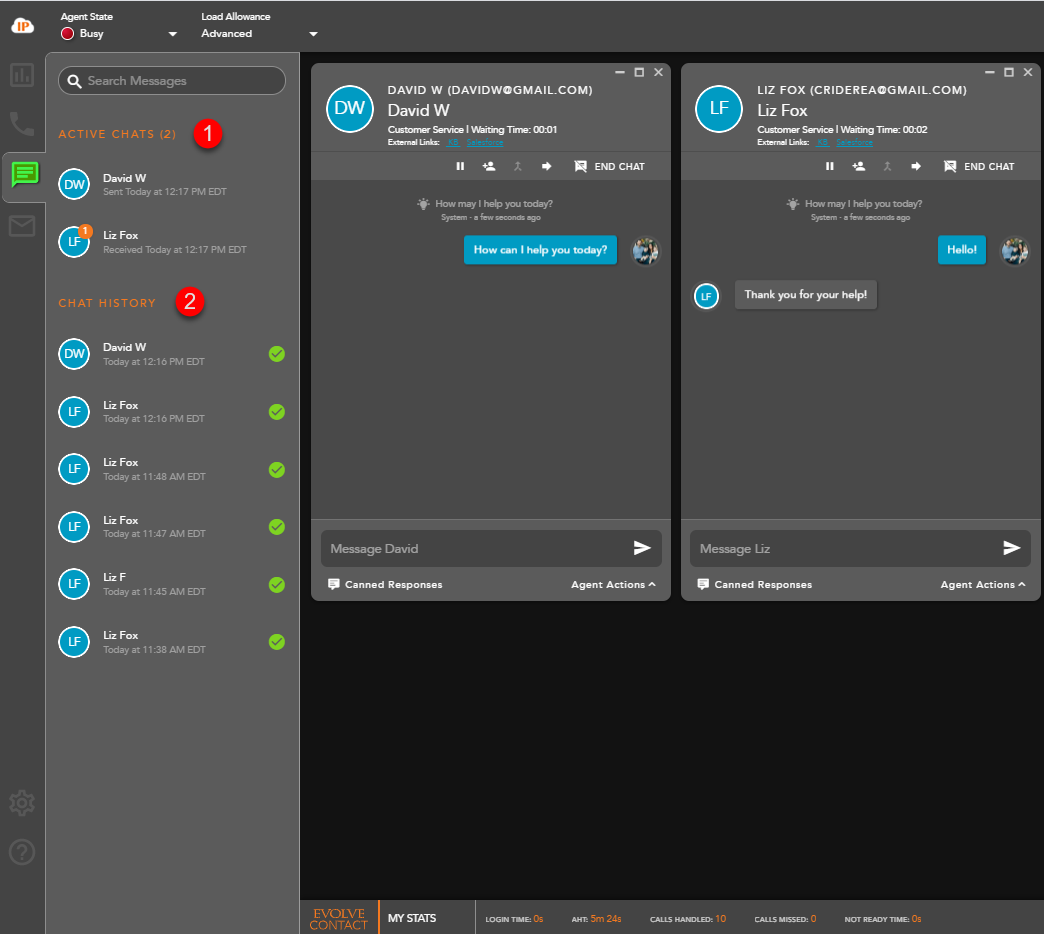Open the Salesforce link for David W
This screenshot has width=1044, height=934.
[485, 143]
